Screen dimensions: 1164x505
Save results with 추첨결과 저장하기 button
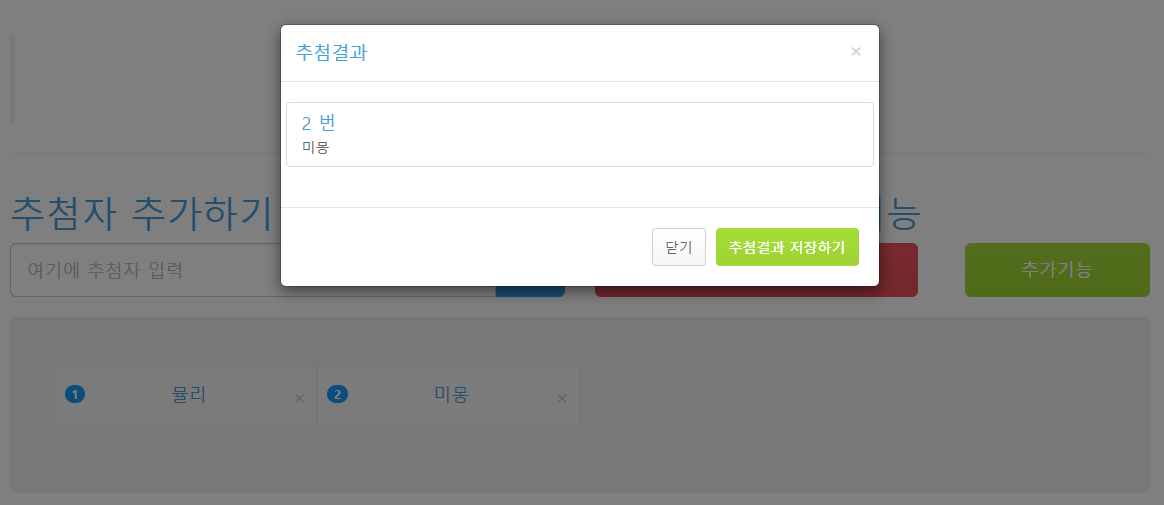click(x=787, y=247)
